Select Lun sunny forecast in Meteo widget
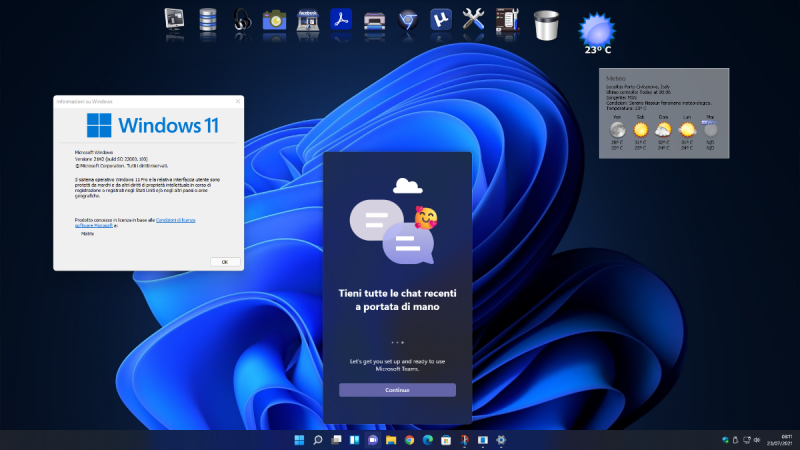 pyautogui.click(x=687, y=132)
